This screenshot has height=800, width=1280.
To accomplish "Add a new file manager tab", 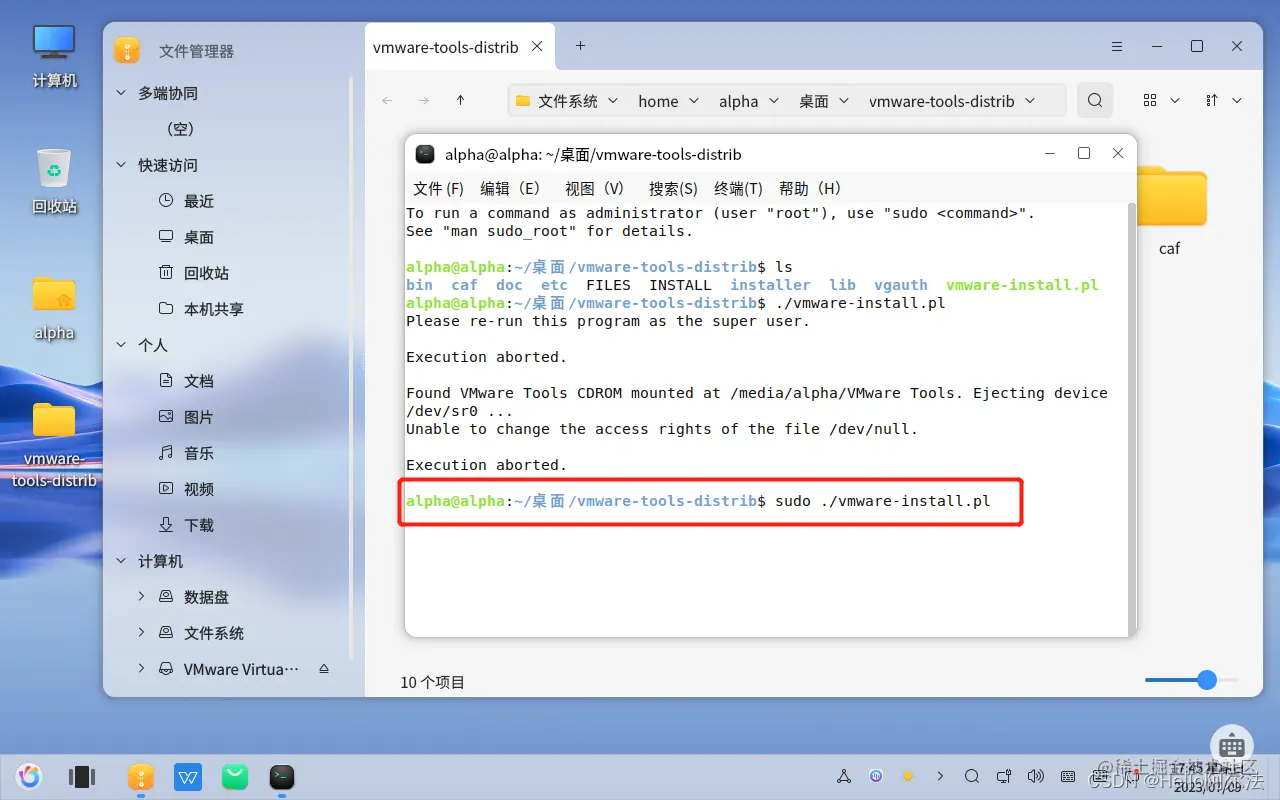I will 580,46.
